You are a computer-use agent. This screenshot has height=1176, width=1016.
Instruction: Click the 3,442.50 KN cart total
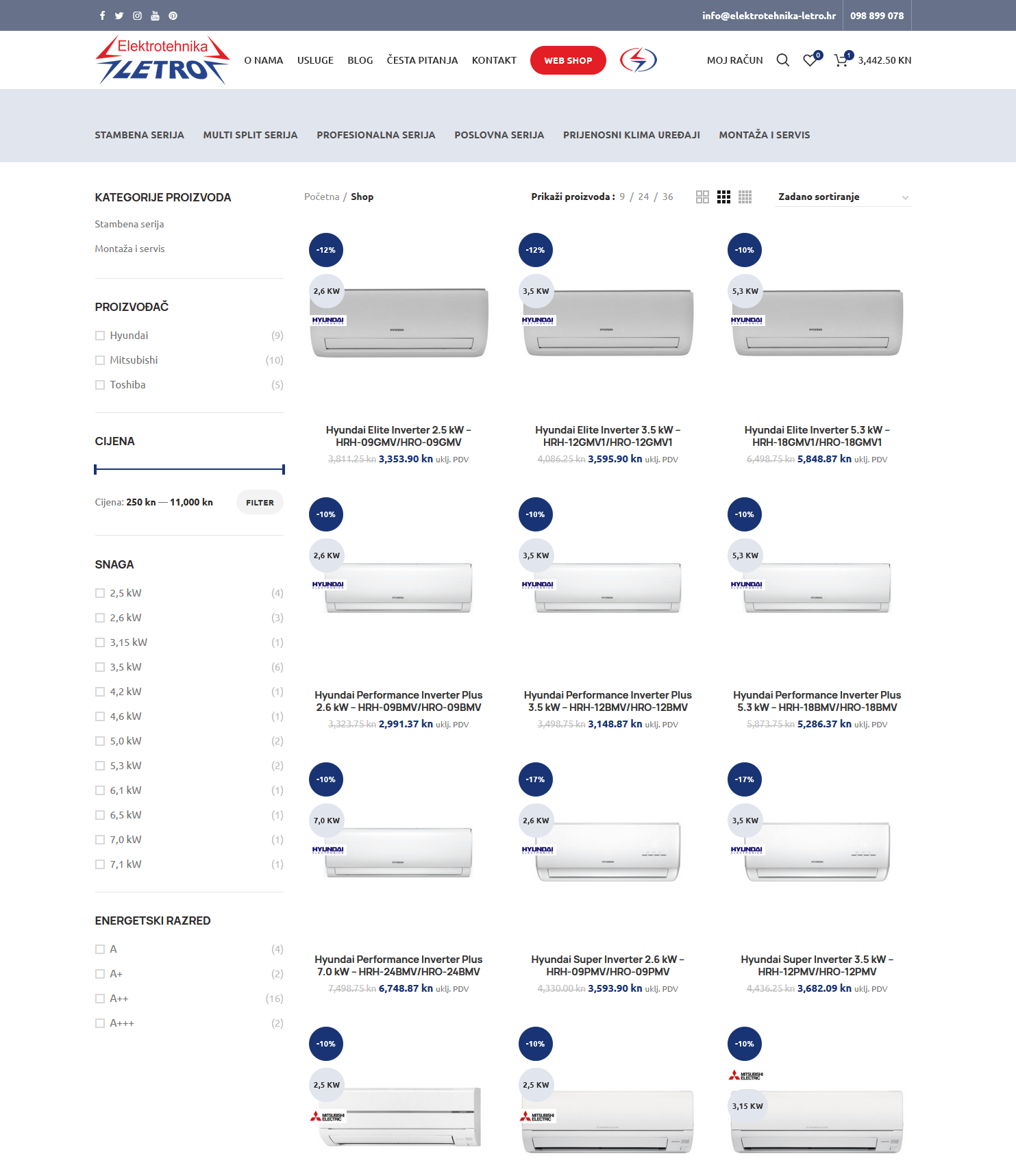point(884,60)
